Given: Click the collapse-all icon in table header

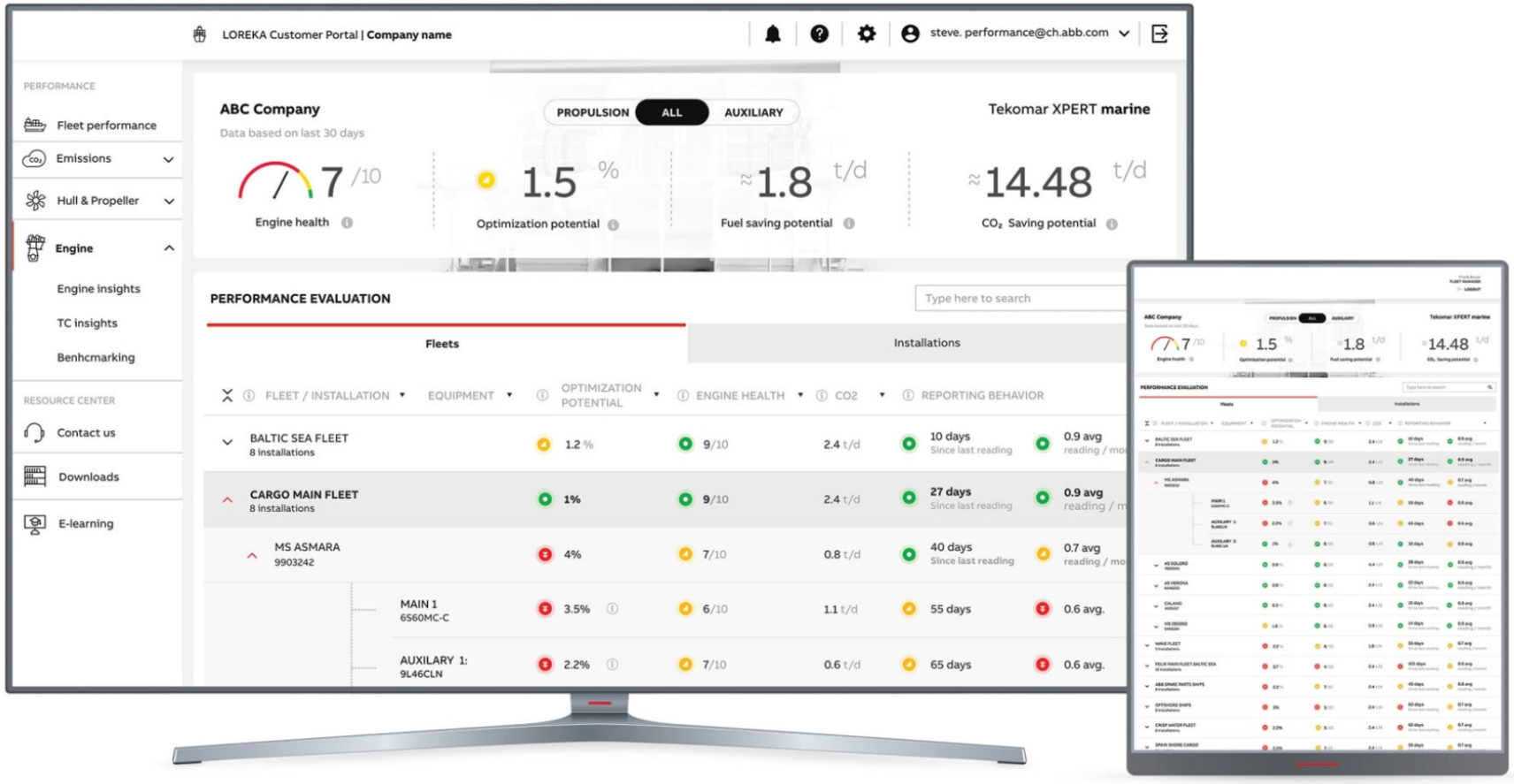Looking at the screenshot, I should pyautogui.click(x=227, y=395).
